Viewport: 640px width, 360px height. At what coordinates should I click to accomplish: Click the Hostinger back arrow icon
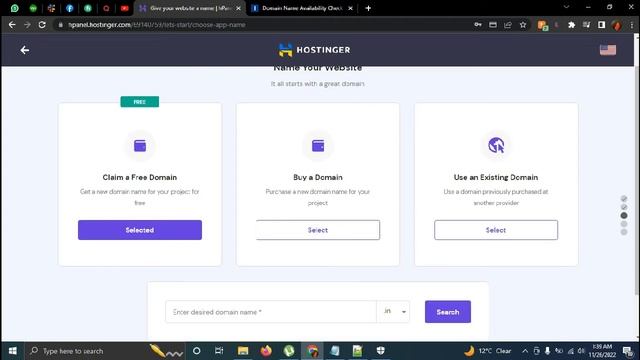pyautogui.click(x=24, y=50)
